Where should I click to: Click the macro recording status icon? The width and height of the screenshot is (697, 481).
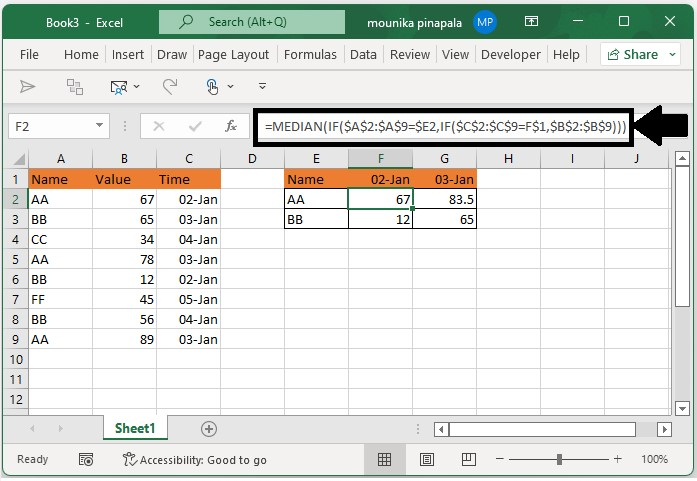point(86,460)
